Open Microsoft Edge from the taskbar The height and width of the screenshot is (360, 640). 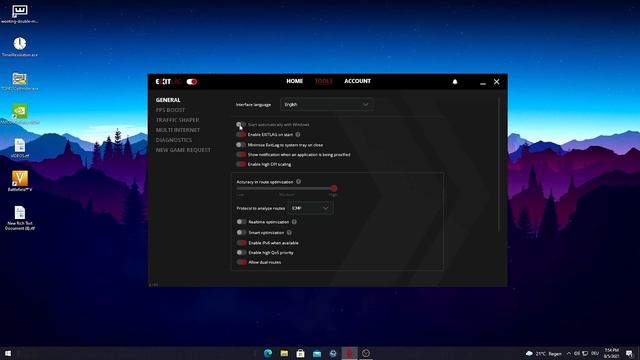268,353
